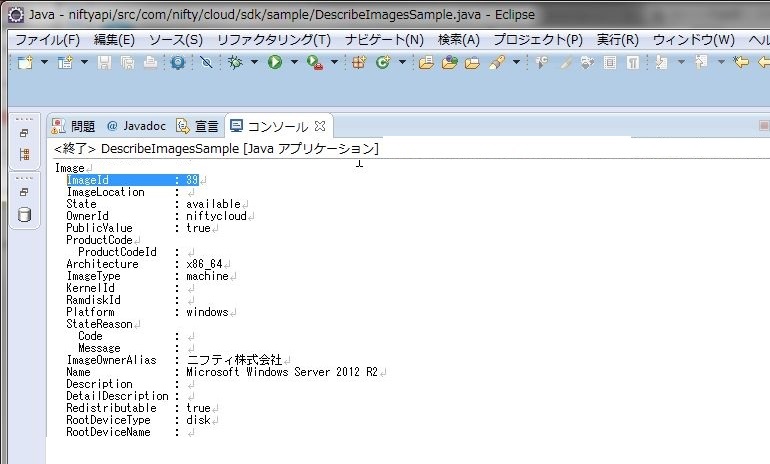The image size is (770, 464).
Task: Toggle the Skip All Breakpoints icon
Action: (206, 62)
